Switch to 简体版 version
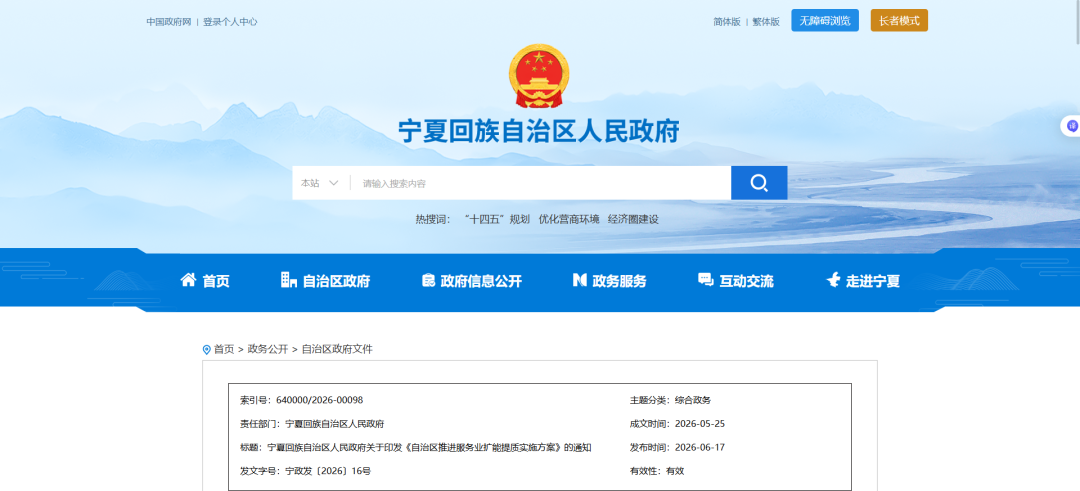Viewport: 1080px width, 491px height. point(727,22)
